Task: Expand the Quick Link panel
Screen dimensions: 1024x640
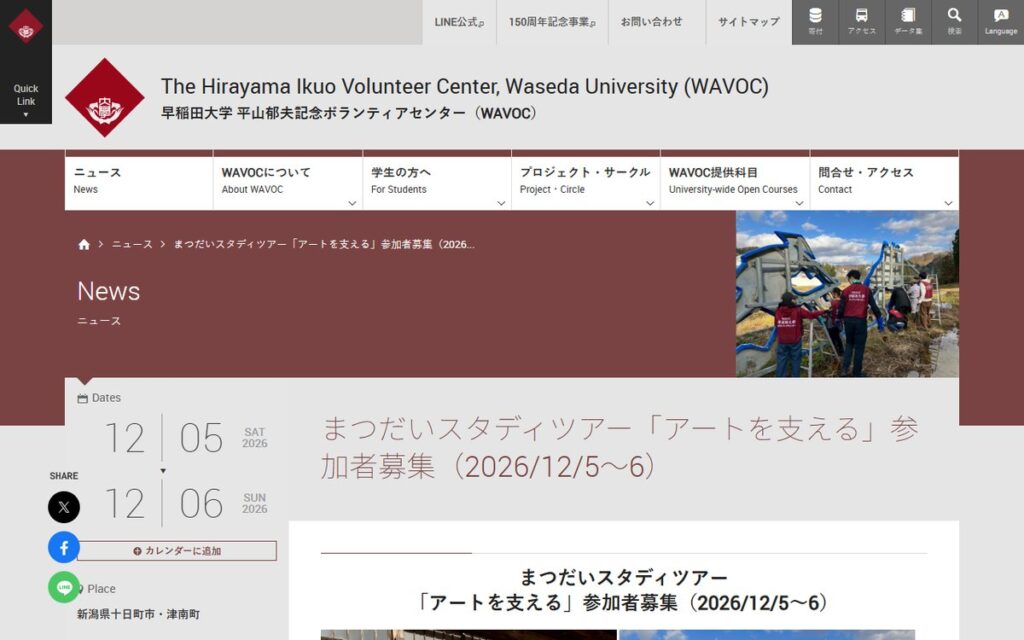Action: [x=25, y=100]
